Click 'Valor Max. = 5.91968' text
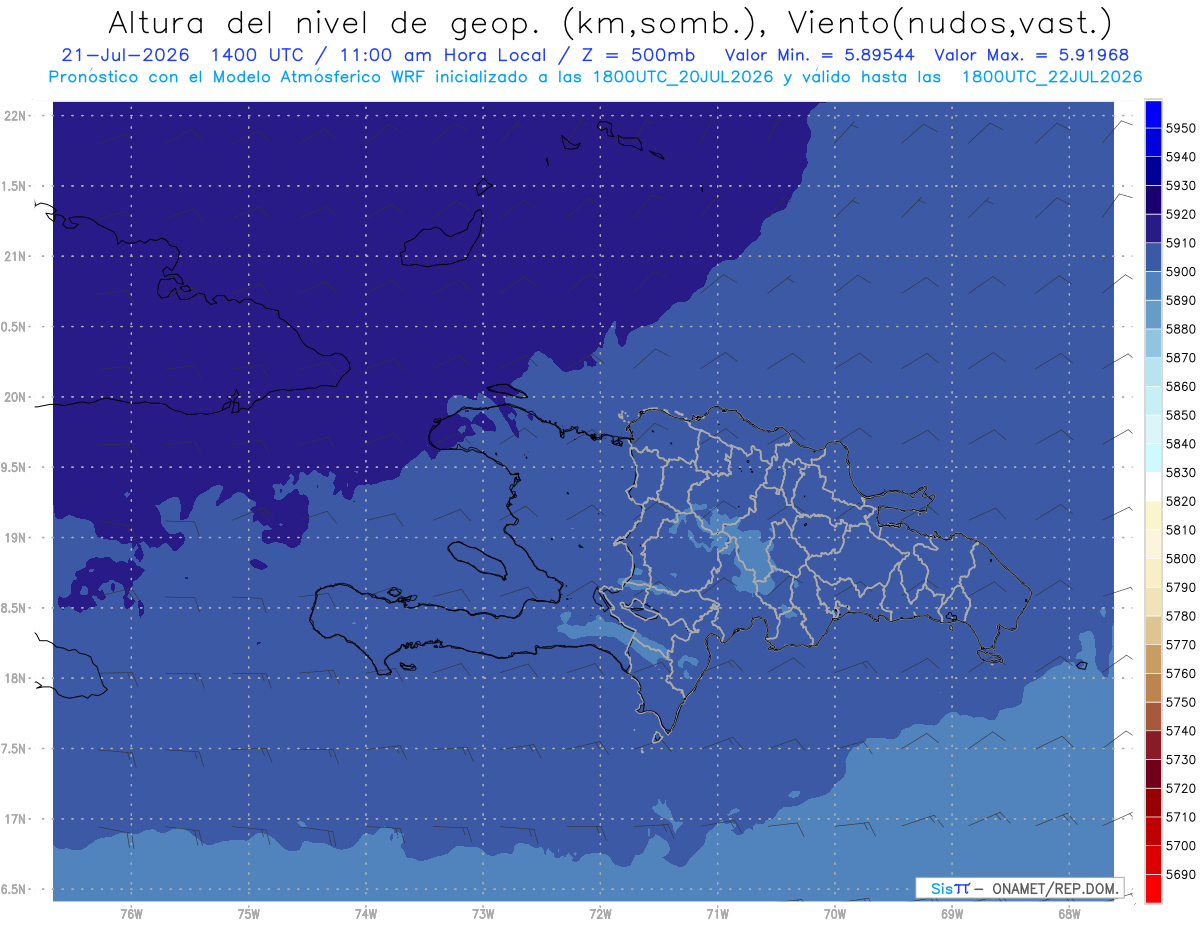The height and width of the screenshot is (927, 1200). tap(1031, 55)
